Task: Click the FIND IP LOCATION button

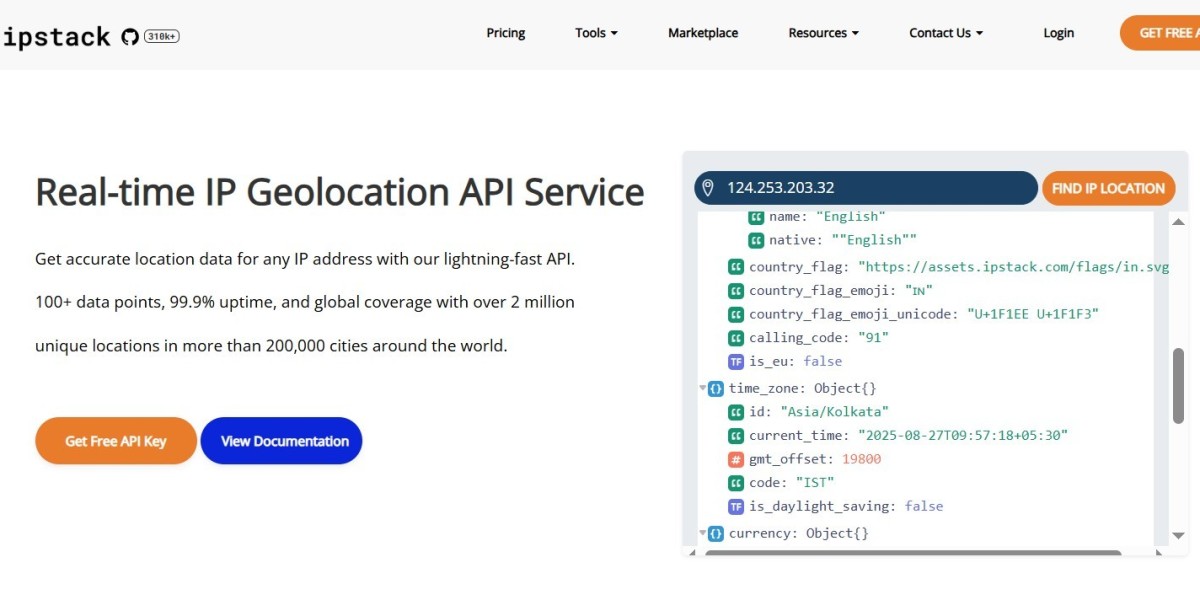Action: pos(1108,188)
